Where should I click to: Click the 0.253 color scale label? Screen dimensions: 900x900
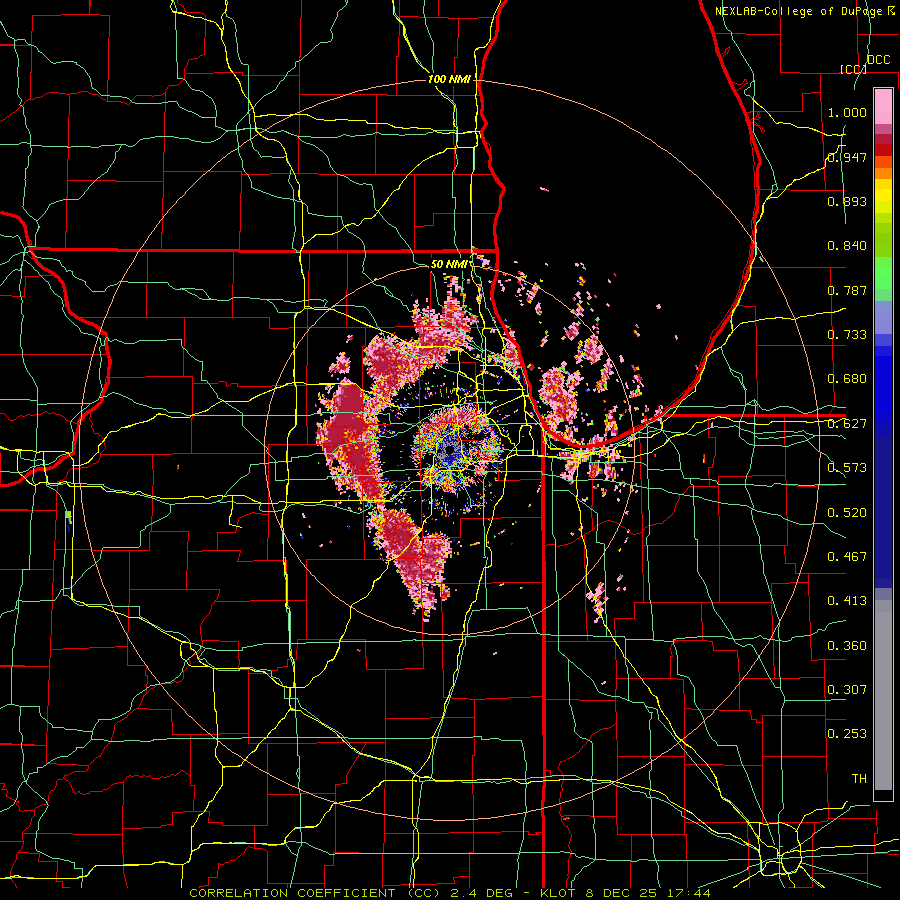click(x=847, y=734)
